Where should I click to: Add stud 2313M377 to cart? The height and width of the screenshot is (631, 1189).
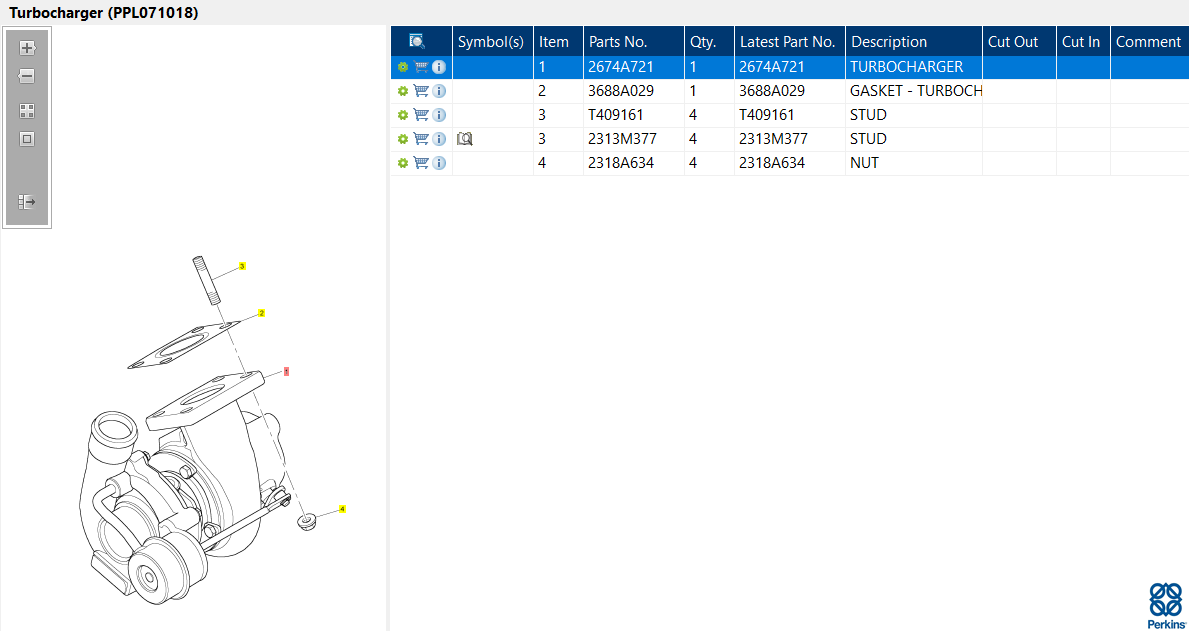coord(422,139)
